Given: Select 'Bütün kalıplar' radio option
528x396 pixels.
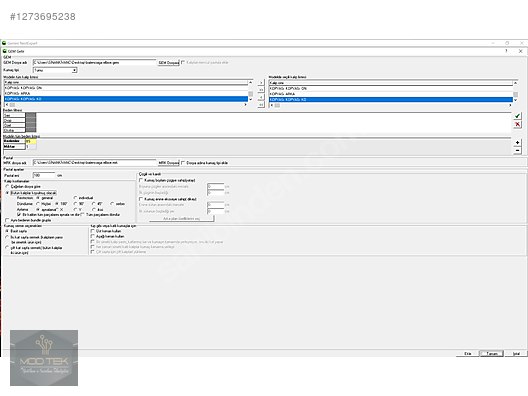Looking at the screenshot, I should (x=7, y=193).
